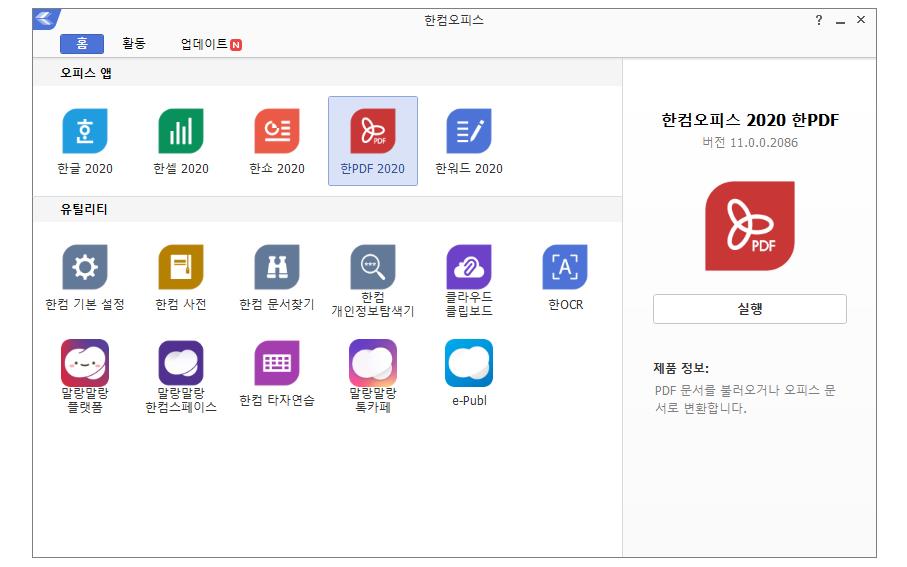
Task: Open the 한컴 타자연습 keyboard icon
Action: click(x=276, y=363)
